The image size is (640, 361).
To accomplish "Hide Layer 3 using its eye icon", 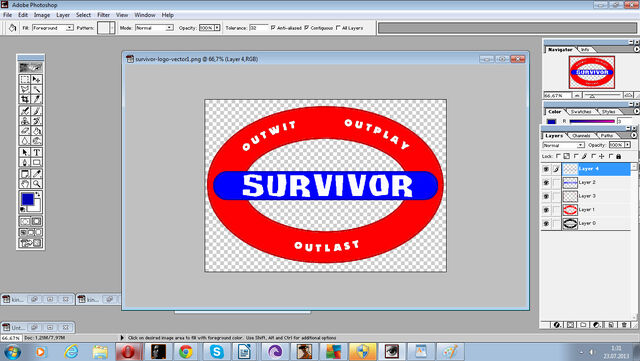I will [546, 196].
